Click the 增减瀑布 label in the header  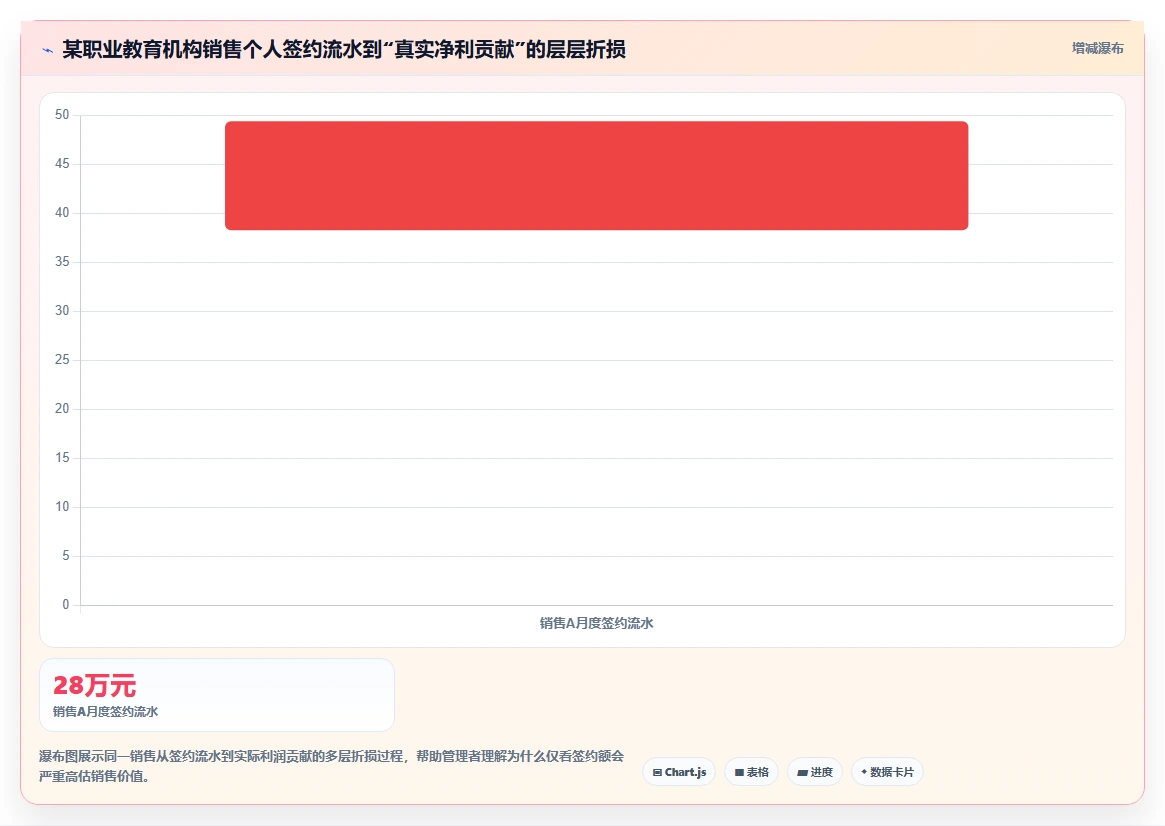tap(1097, 48)
